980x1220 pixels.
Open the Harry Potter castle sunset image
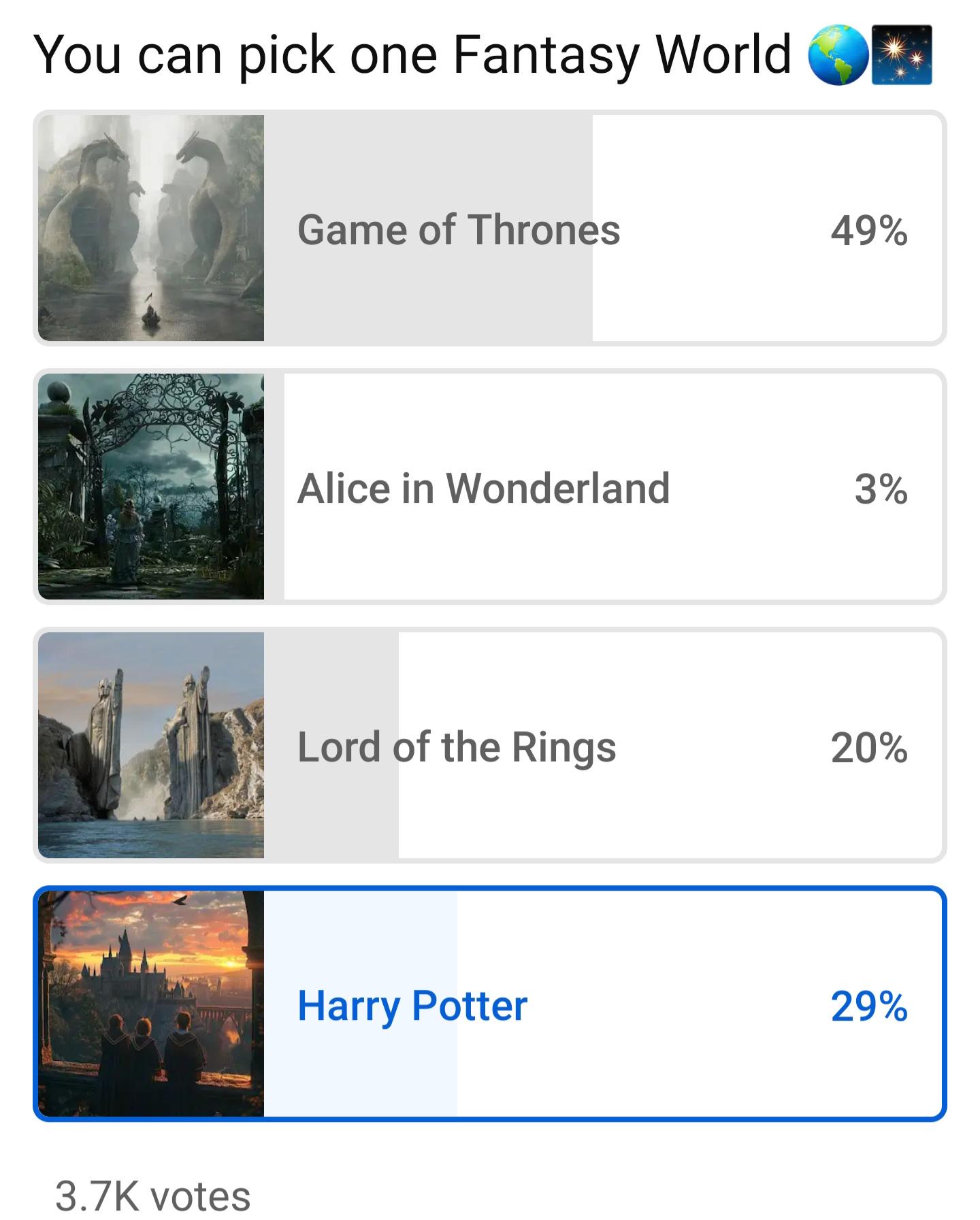pyautogui.click(x=151, y=1004)
